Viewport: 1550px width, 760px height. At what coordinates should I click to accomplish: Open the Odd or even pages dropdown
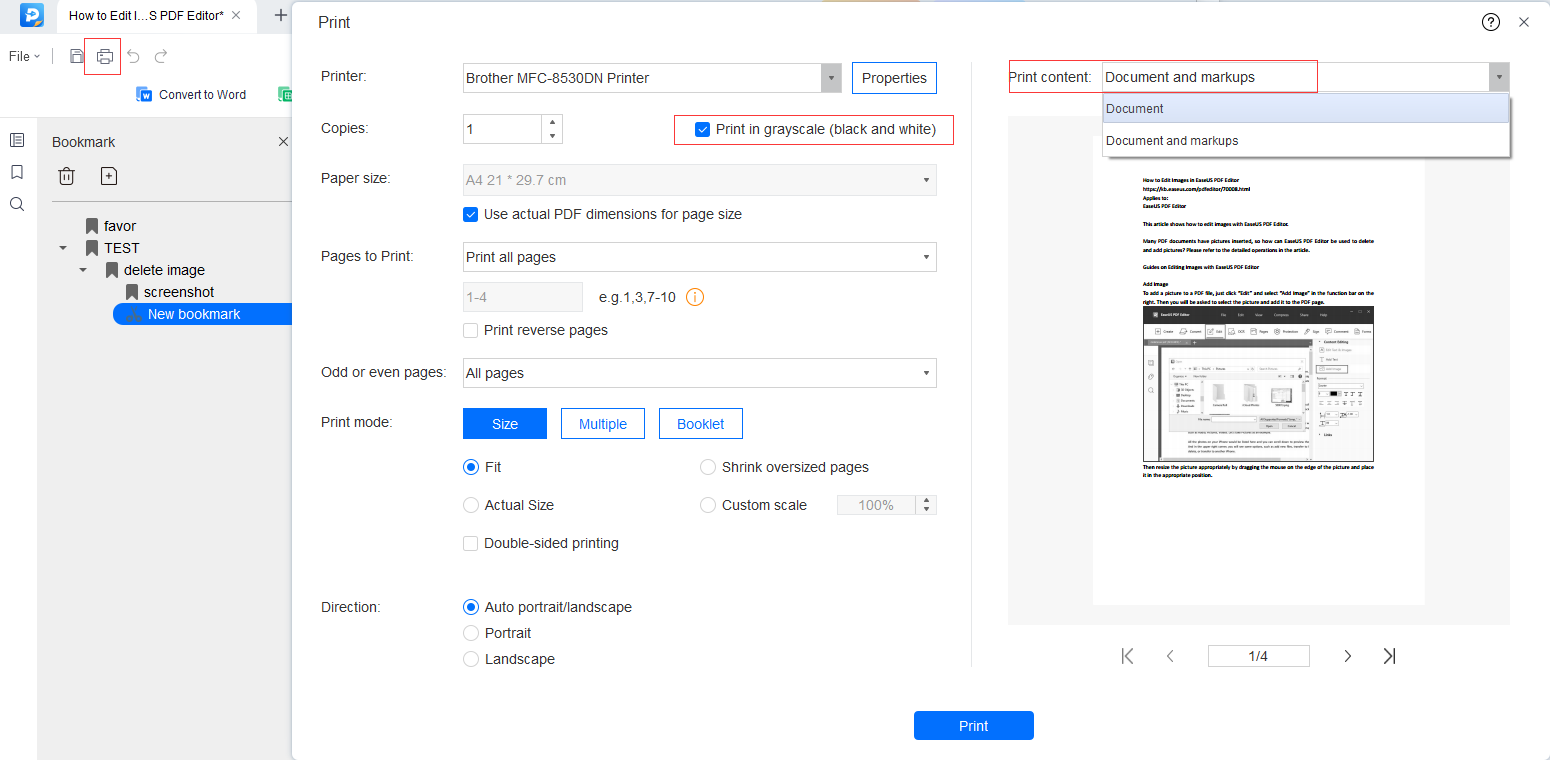click(700, 373)
